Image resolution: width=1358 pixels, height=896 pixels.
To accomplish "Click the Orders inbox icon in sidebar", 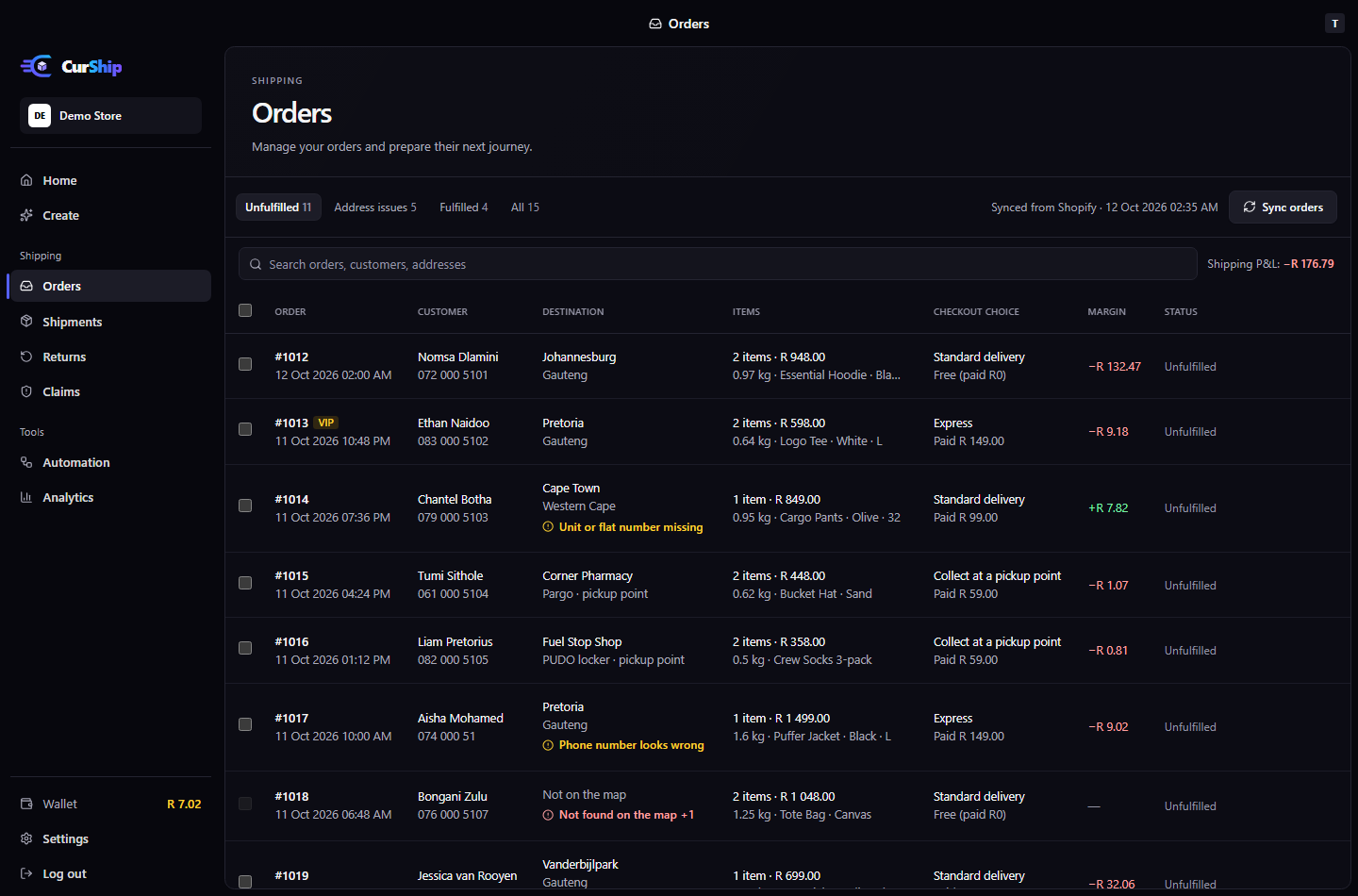I will [26, 286].
